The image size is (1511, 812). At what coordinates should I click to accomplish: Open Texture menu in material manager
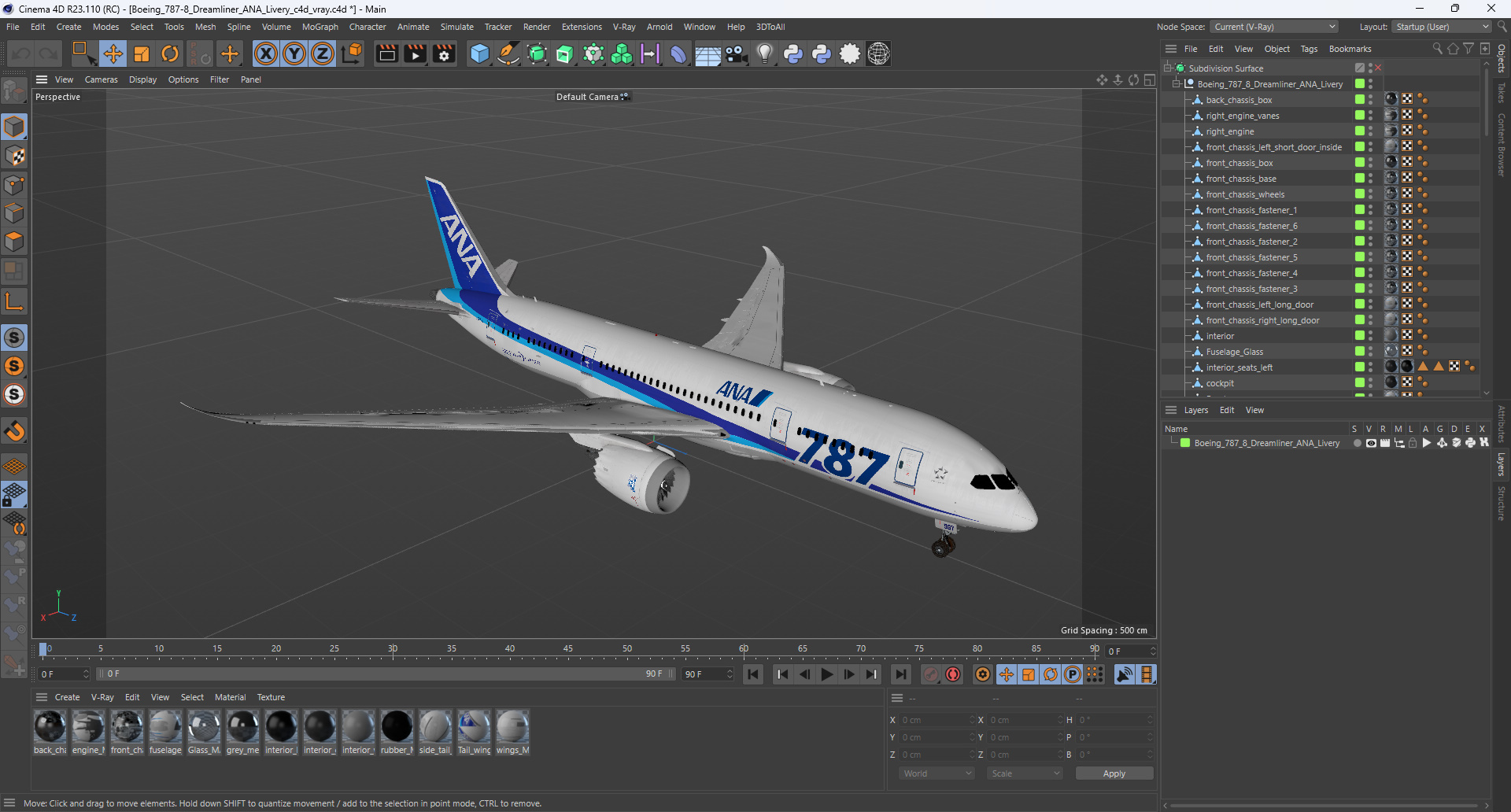tap(271, 697)
